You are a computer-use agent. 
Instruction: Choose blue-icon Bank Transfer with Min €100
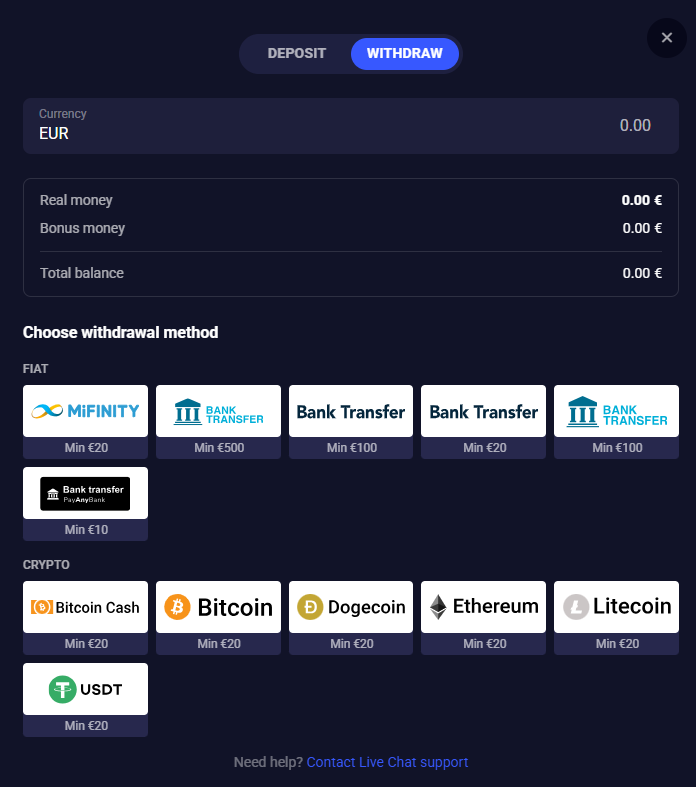(616, 411)
